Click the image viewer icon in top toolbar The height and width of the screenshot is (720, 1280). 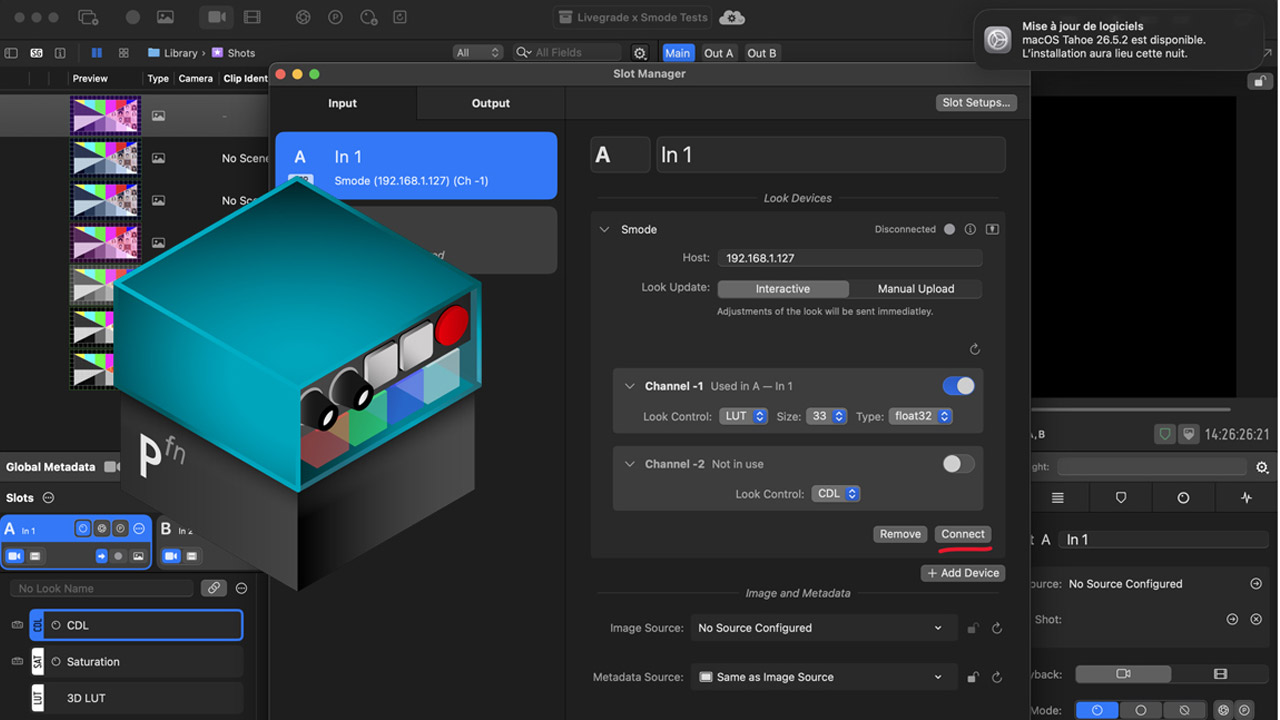tap(165, 17)
